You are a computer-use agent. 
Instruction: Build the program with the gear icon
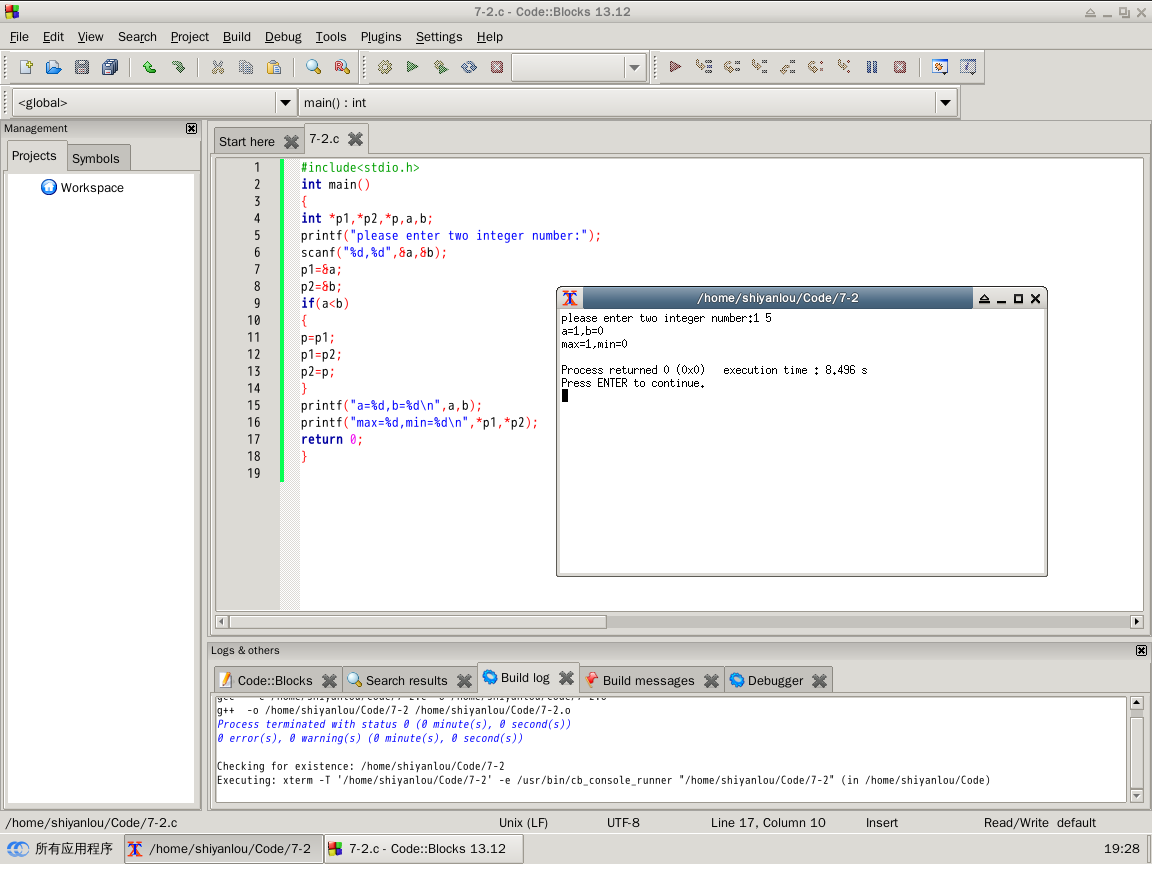[384, 68]
